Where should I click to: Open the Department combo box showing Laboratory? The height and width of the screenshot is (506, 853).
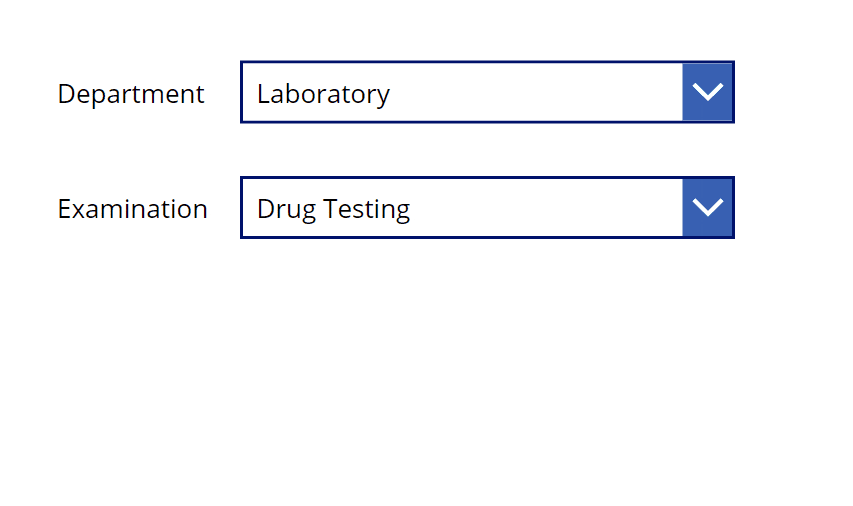tap(487, 92)
